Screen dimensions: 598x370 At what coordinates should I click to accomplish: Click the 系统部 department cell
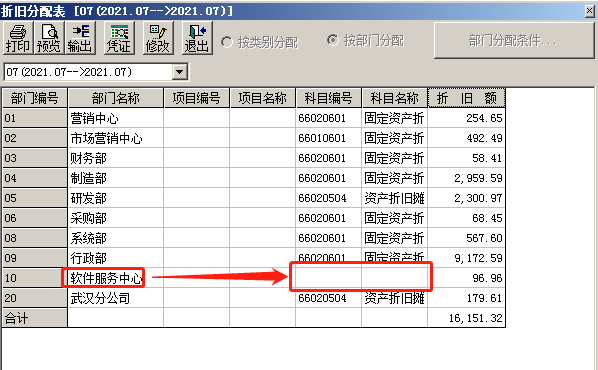tap(116, 238)
